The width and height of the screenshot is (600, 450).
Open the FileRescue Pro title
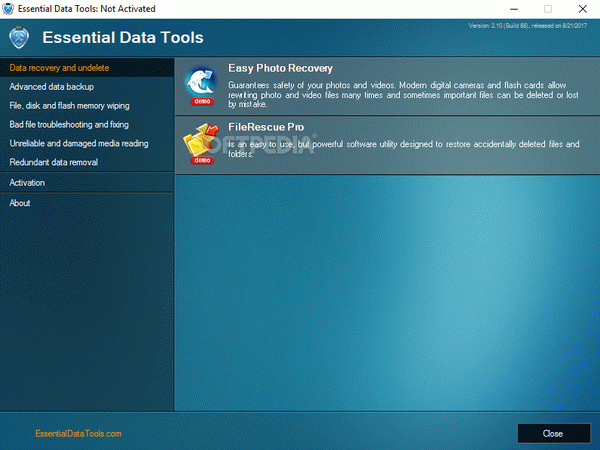tap(266, 127)
